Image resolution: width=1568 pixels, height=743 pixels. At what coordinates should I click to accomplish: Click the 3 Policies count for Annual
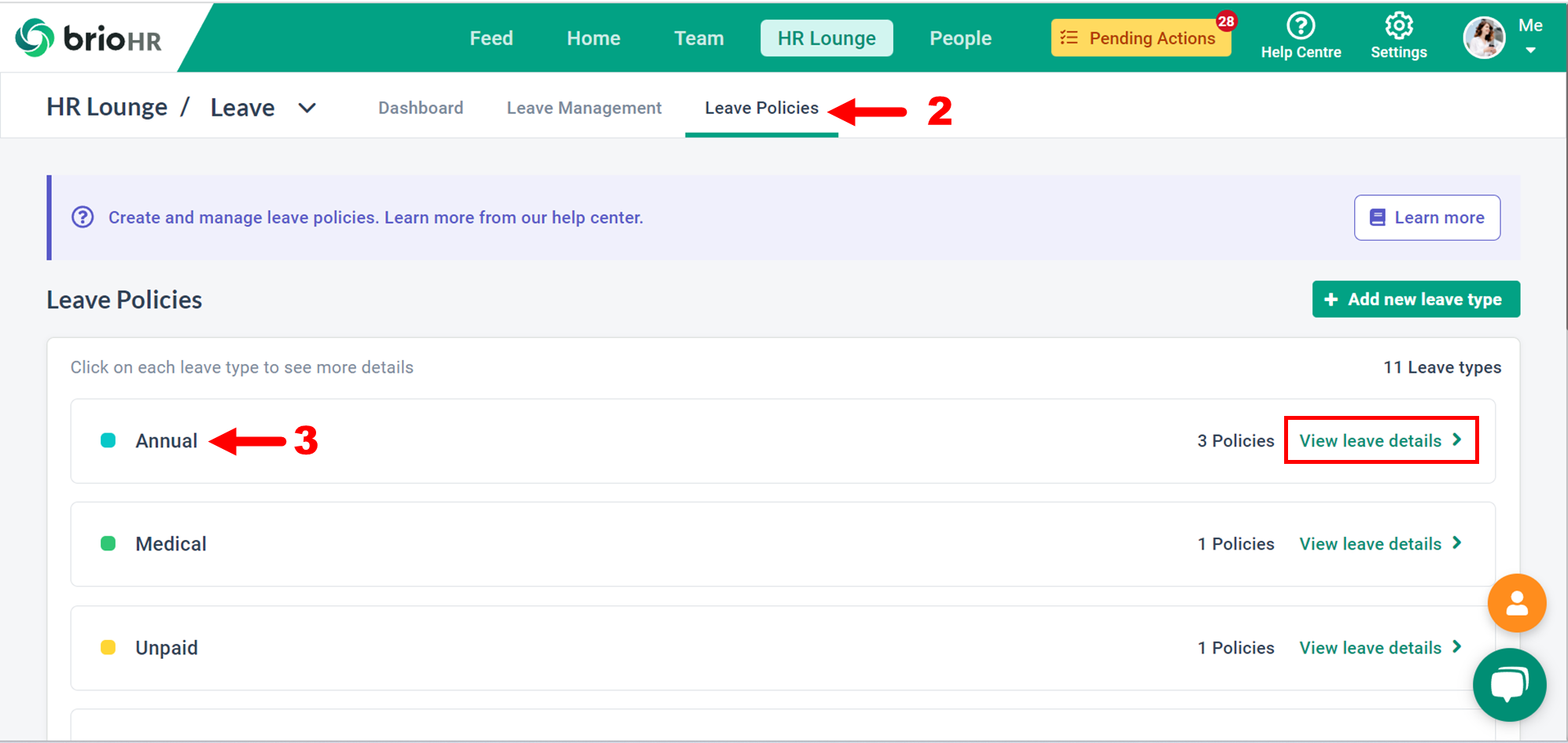click(1235, 440)
